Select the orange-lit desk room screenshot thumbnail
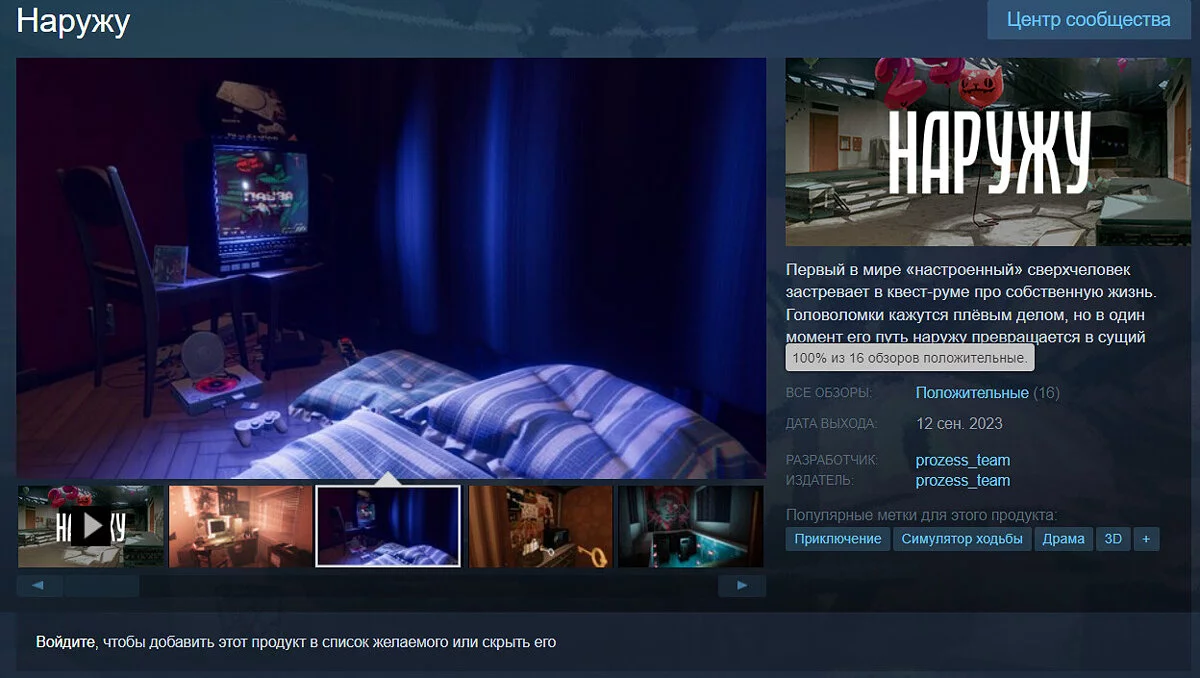 point(241,526)
